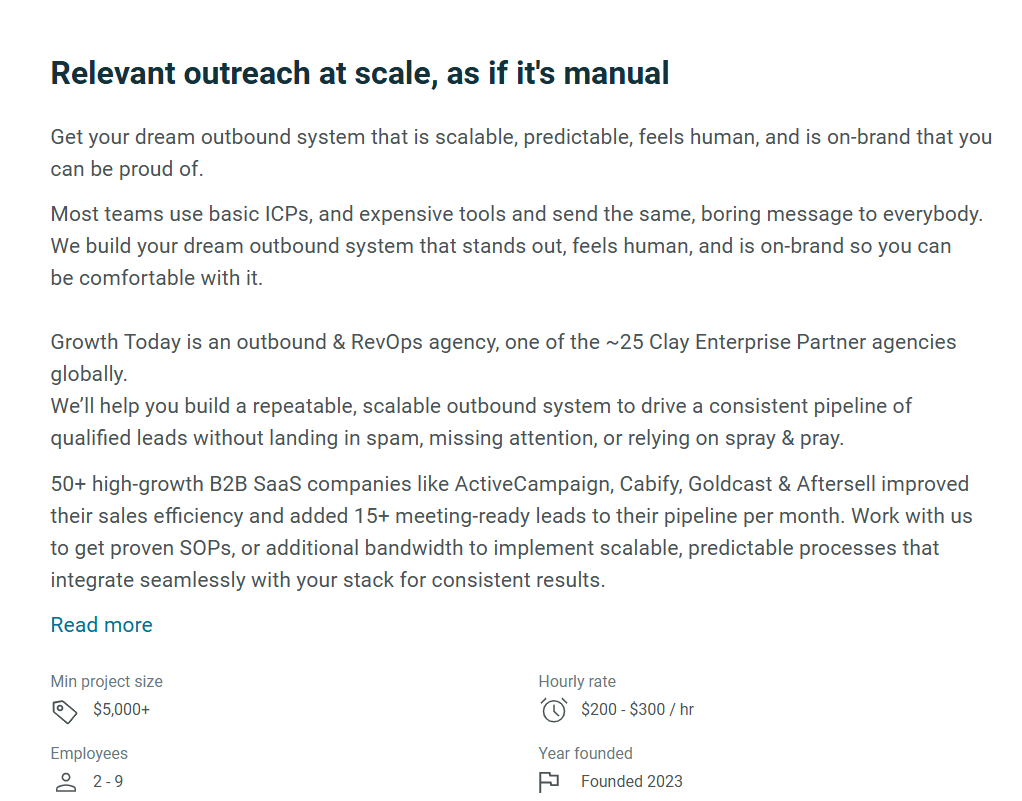Image resolution: width=1022 pixels, height=801 pixels.
Task: Click the 2 - 9 employees value
Action: pos(108,782)
